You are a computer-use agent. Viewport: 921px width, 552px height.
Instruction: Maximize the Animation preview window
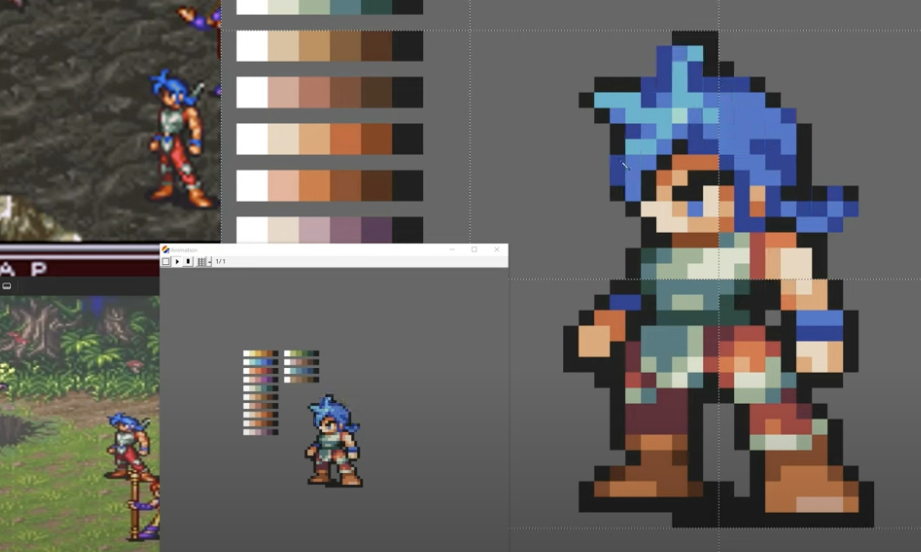click(x=475, y=250)
